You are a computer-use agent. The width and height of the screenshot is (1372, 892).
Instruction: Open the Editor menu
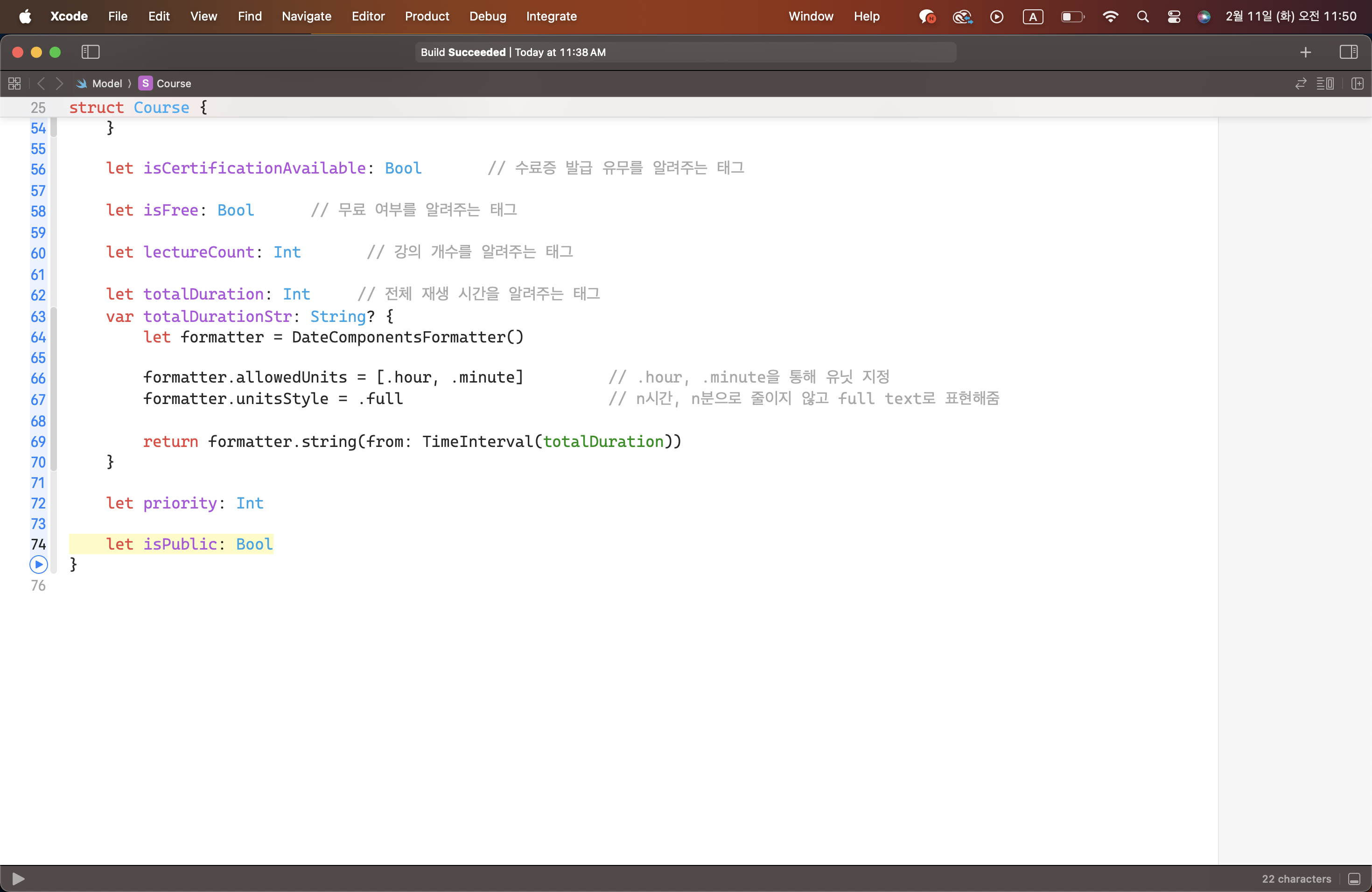click(x=368, y=16)
